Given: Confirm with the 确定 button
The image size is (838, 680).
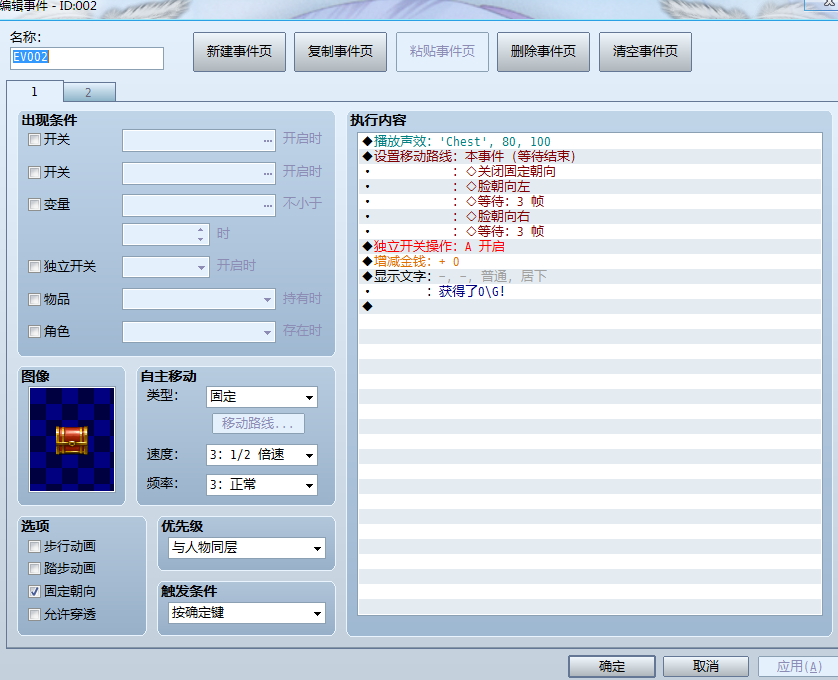Looking at the screenshot, I should (612, 667).
